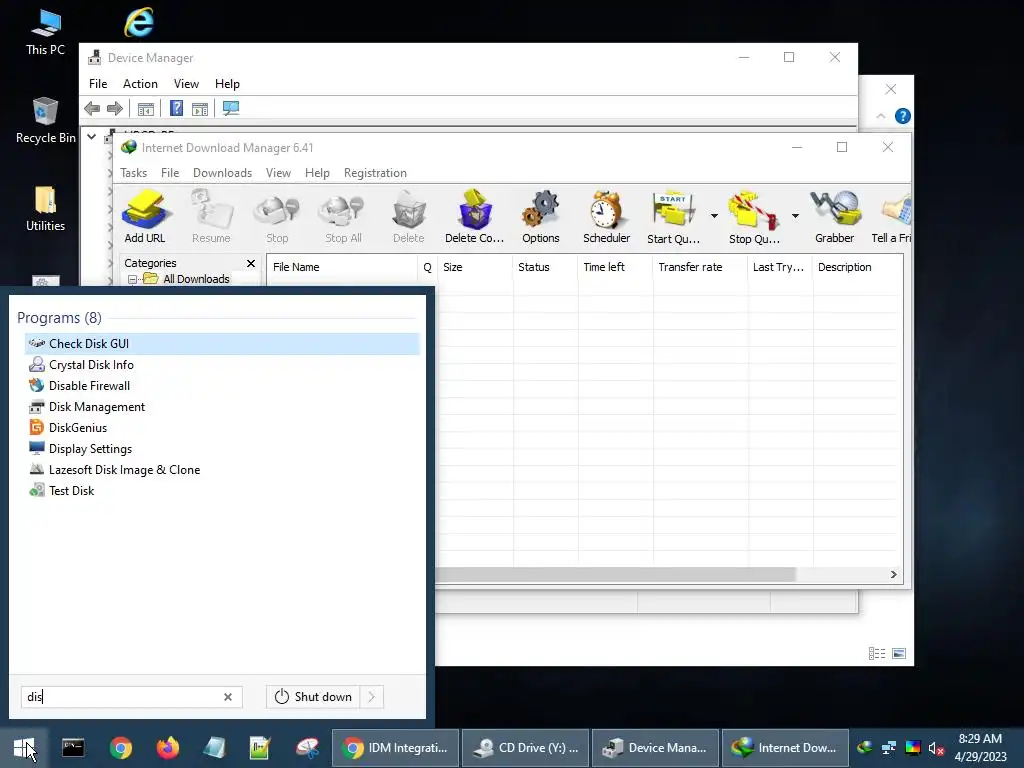Click Device Manager forward arrow icon
The image size is (1024, 768).
tap(115, 108)
